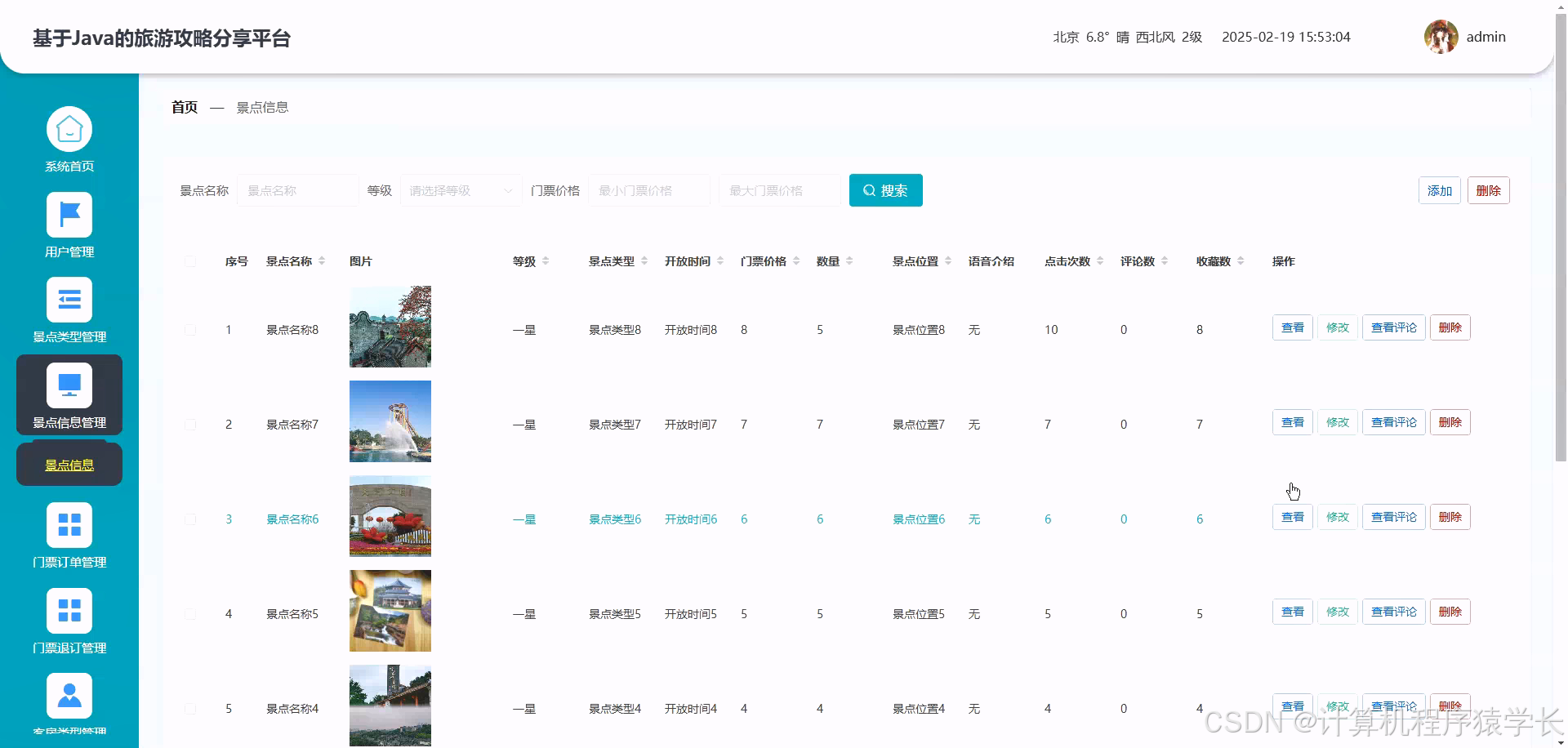
Task: Click the 首页 breadcrumb
Action: tap(185, 107)
